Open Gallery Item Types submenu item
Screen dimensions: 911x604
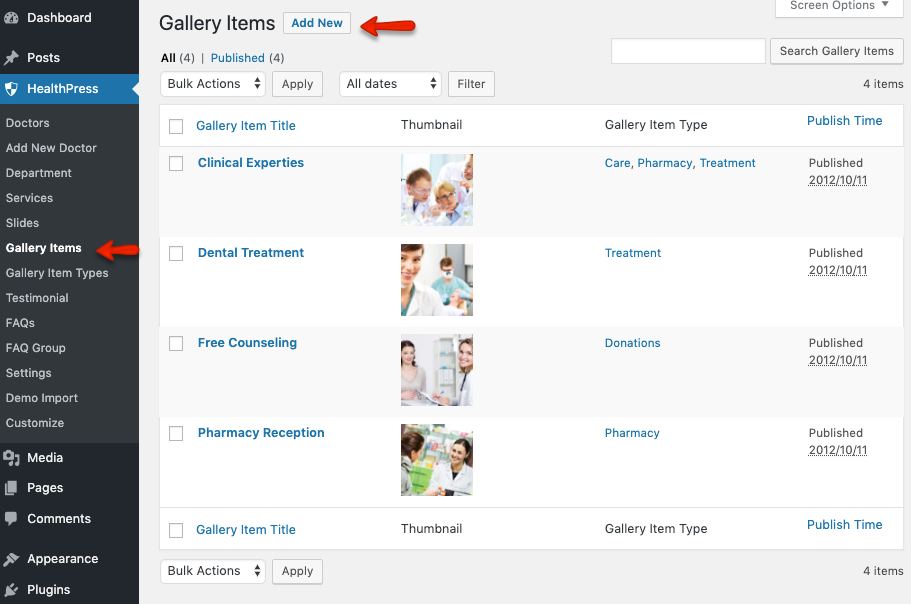tap(57, 273)
